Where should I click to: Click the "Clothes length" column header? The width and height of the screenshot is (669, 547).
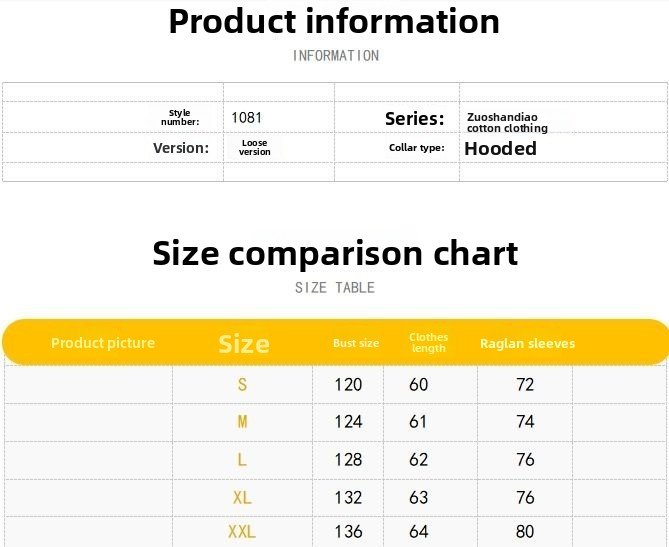point(429,343)
